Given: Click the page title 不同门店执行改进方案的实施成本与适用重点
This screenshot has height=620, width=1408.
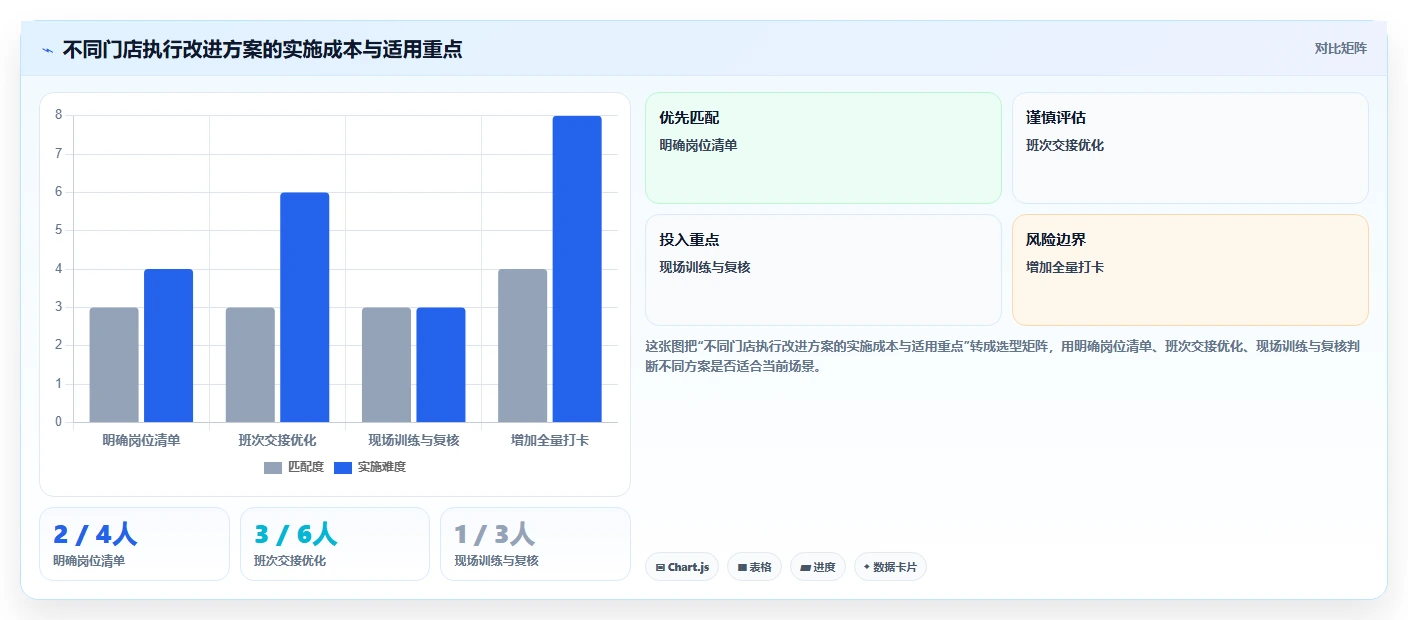Looking at the screenshot, I should [x=262, y=49].
